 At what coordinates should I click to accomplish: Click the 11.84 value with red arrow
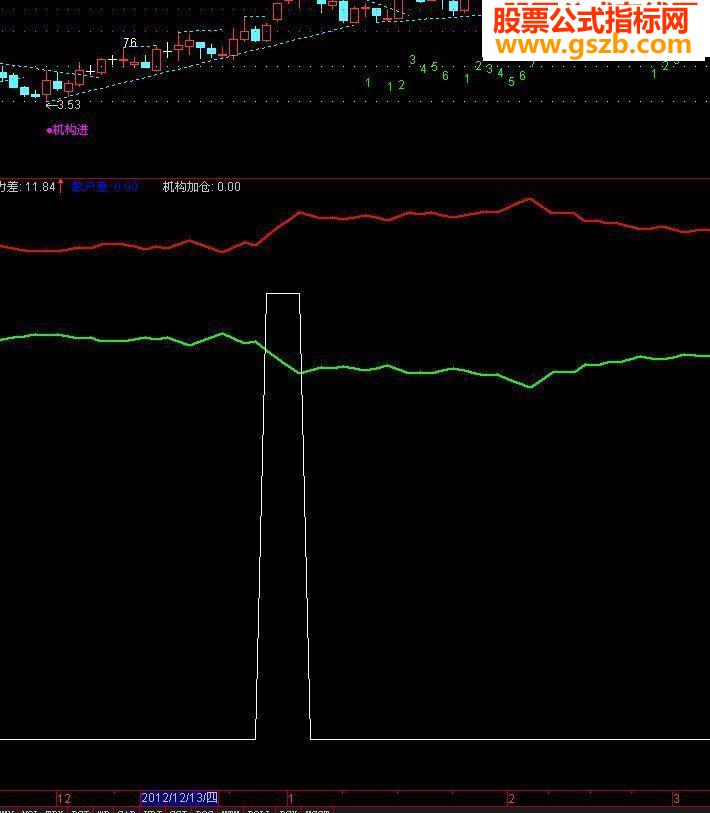point(44,187)
